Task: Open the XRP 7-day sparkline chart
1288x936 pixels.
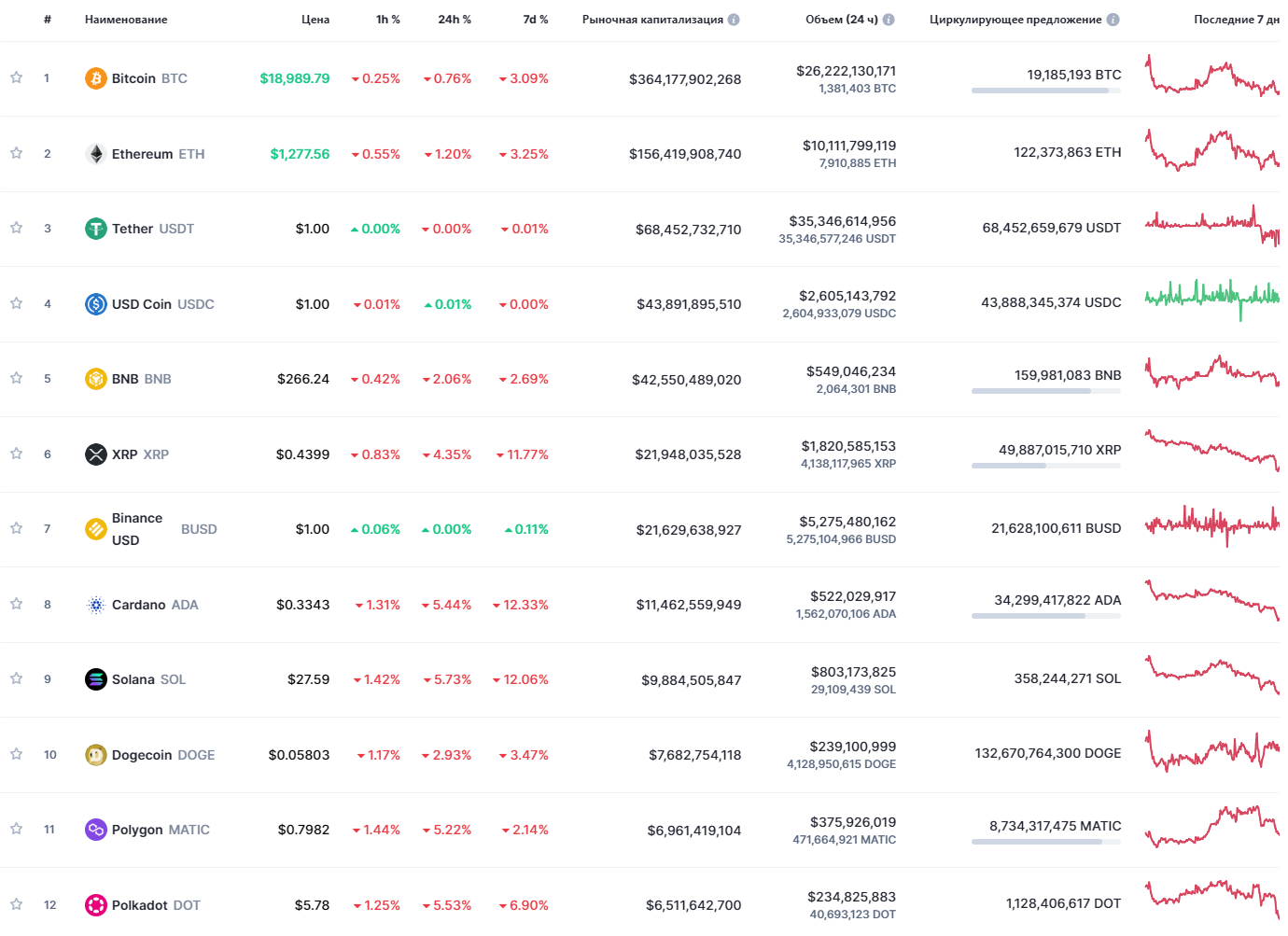Action: tap(1211, 450)
